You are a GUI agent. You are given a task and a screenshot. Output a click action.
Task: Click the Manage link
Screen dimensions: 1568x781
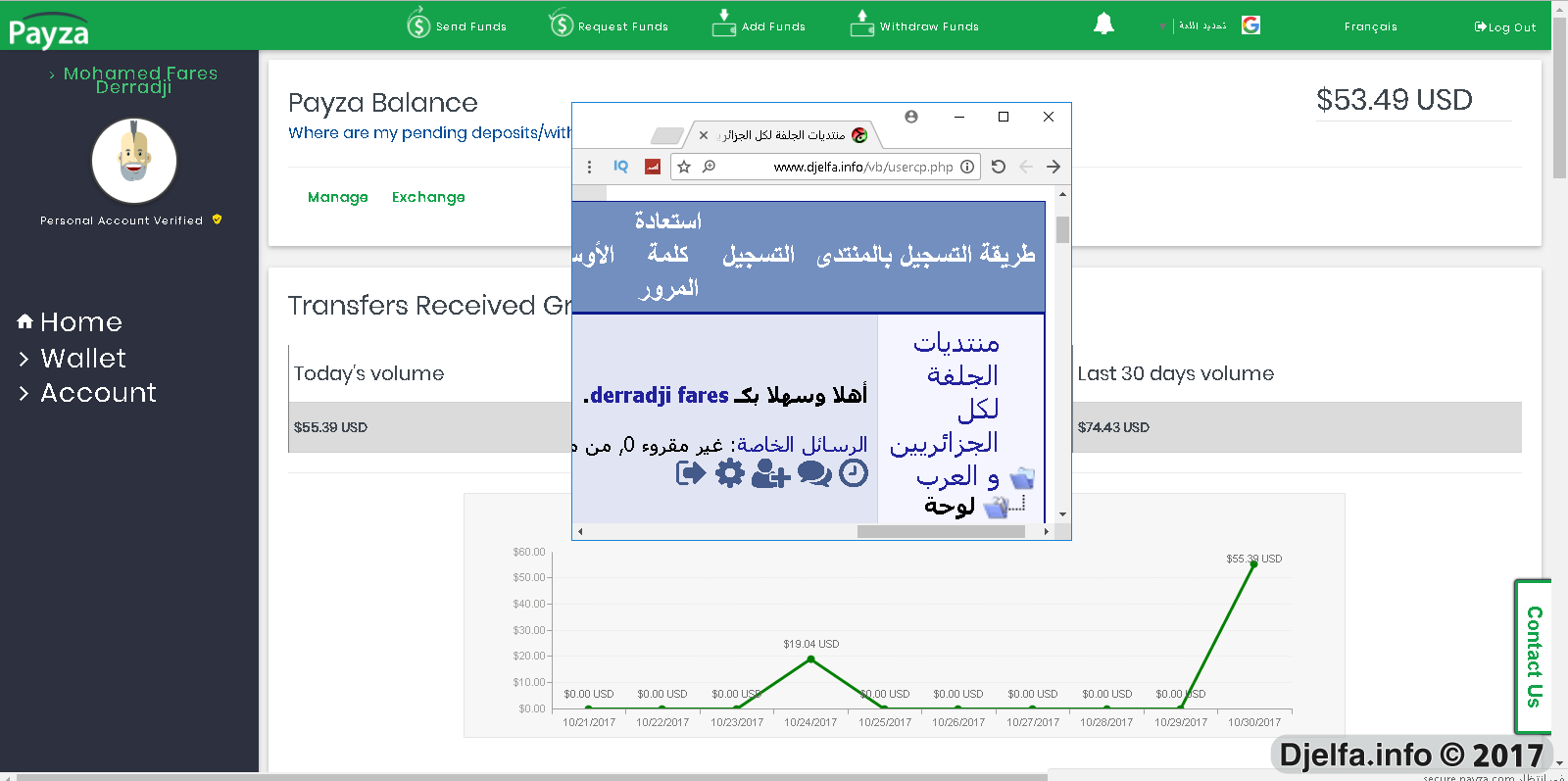(x=338, y=197)
